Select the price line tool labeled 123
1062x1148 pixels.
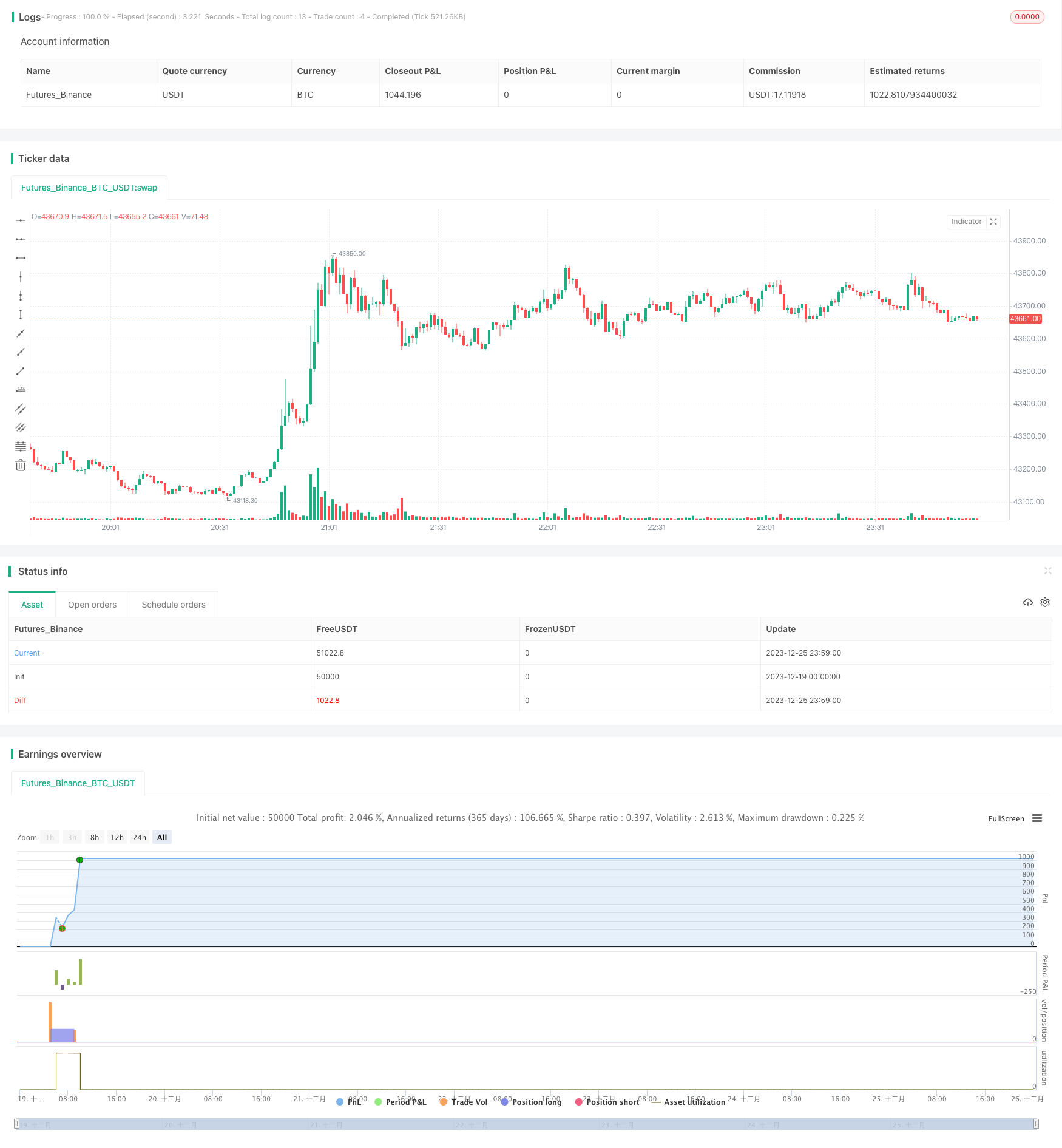coord(21,390)
